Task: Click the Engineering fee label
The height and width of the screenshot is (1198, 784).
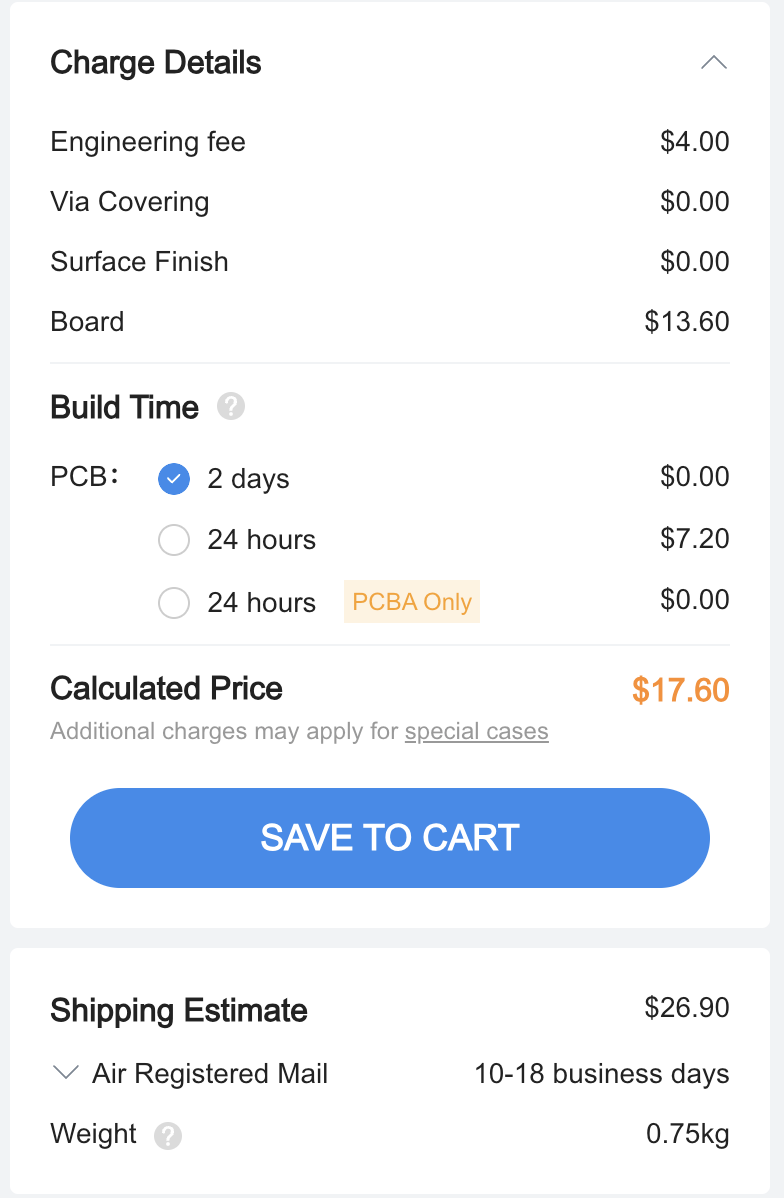Action: pos(148,142)
